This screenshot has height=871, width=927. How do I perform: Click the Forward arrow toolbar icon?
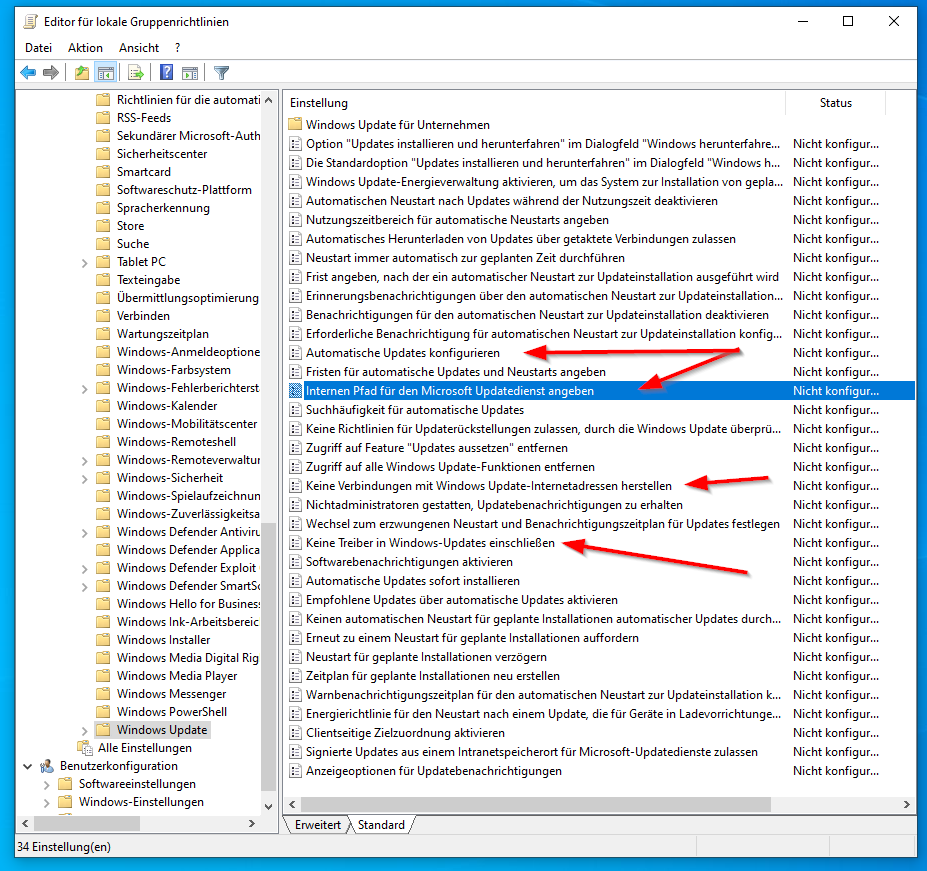coord(51,73)
